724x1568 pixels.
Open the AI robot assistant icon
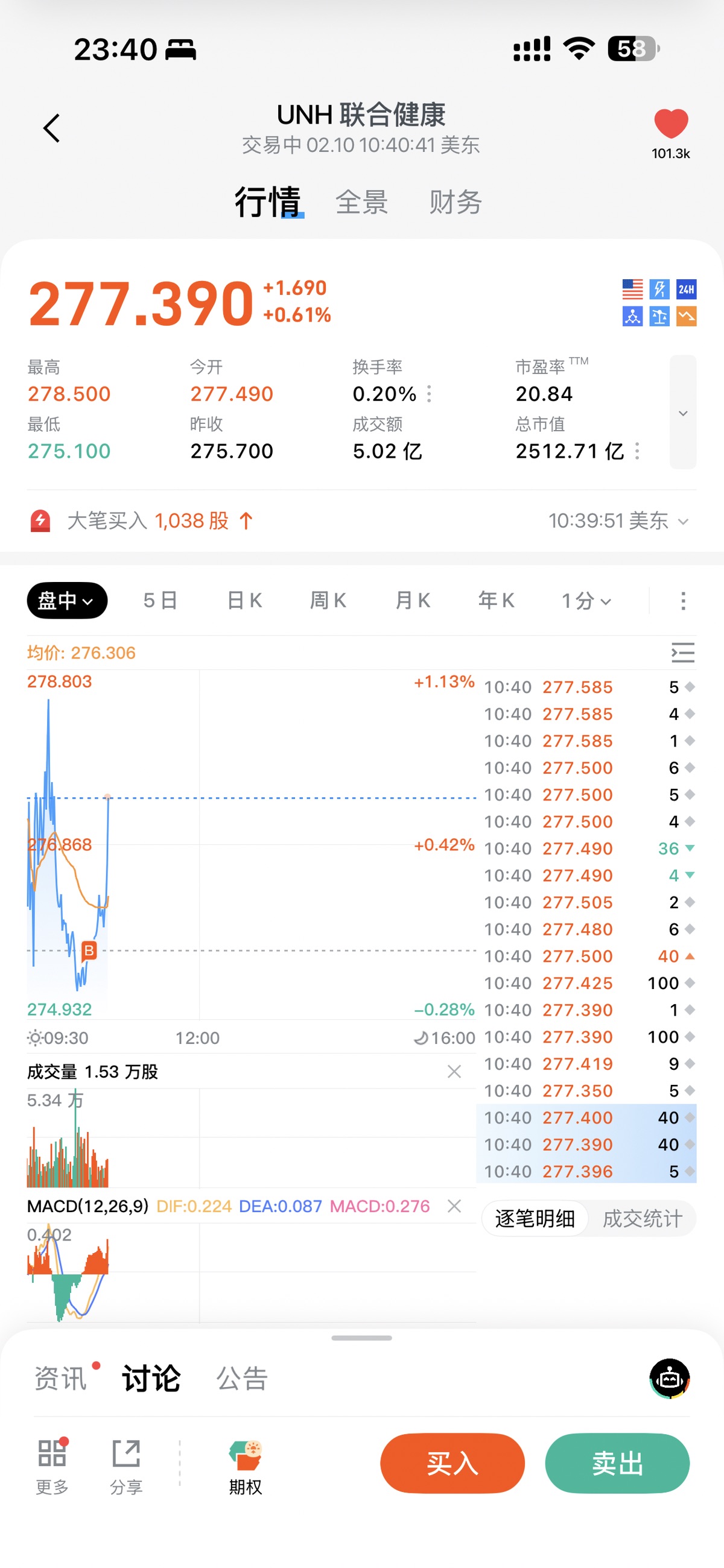[669, 1378]
